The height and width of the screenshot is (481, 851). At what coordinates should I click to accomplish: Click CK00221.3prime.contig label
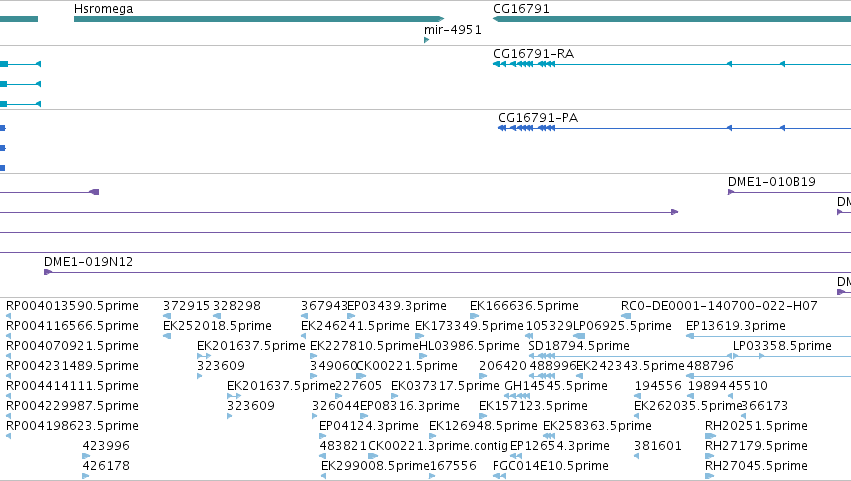[x=438, y=446]
